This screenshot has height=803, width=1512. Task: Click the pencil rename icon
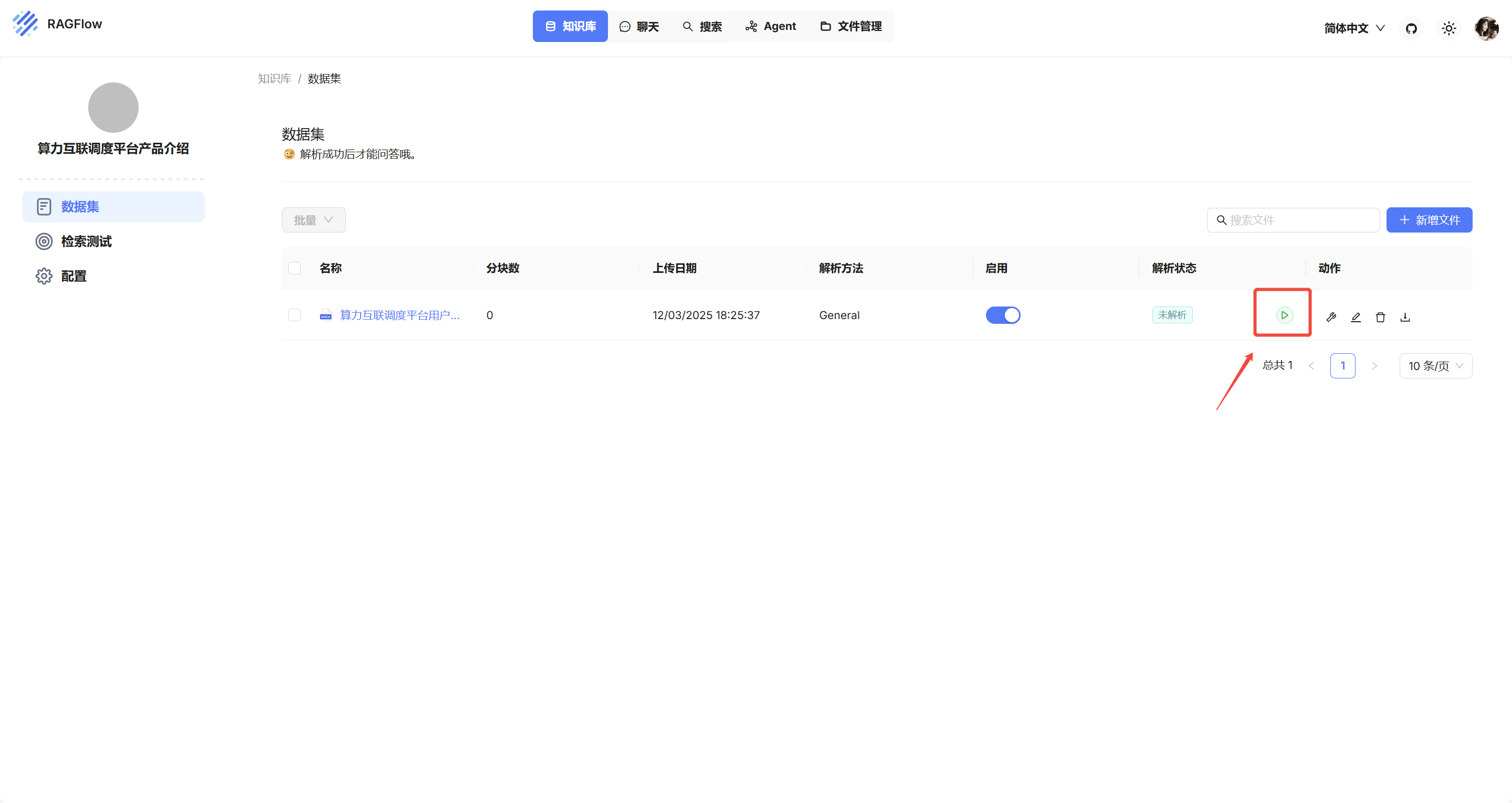(1355, 317)
